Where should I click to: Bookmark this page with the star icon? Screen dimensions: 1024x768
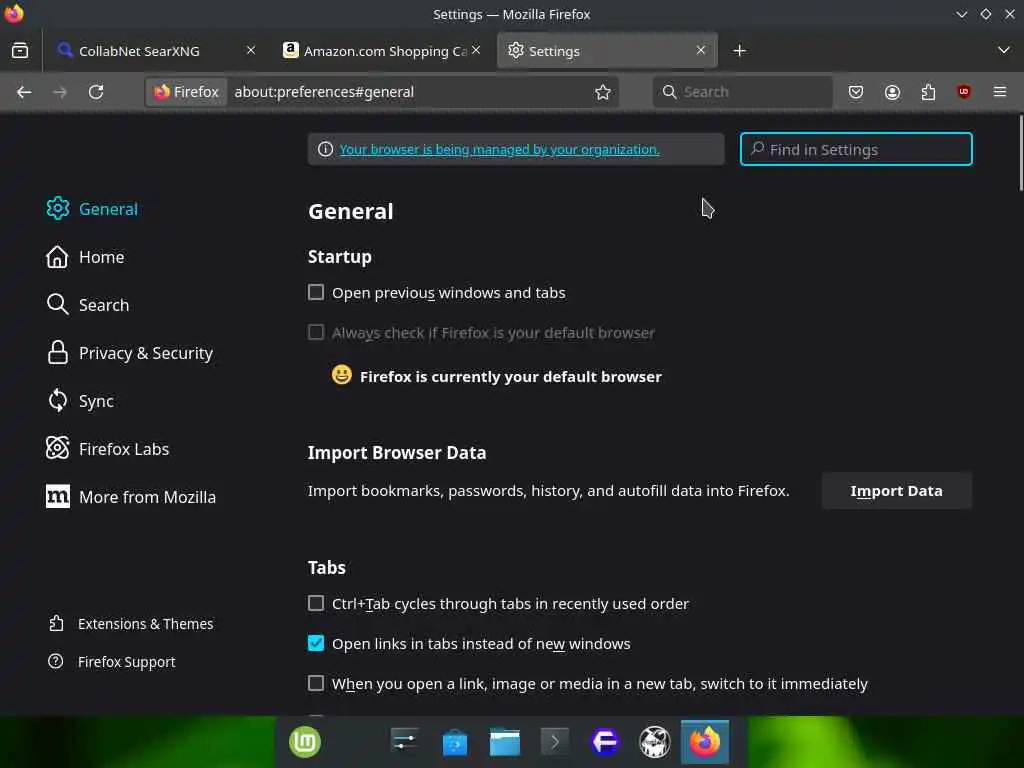[x=603, y=92]
